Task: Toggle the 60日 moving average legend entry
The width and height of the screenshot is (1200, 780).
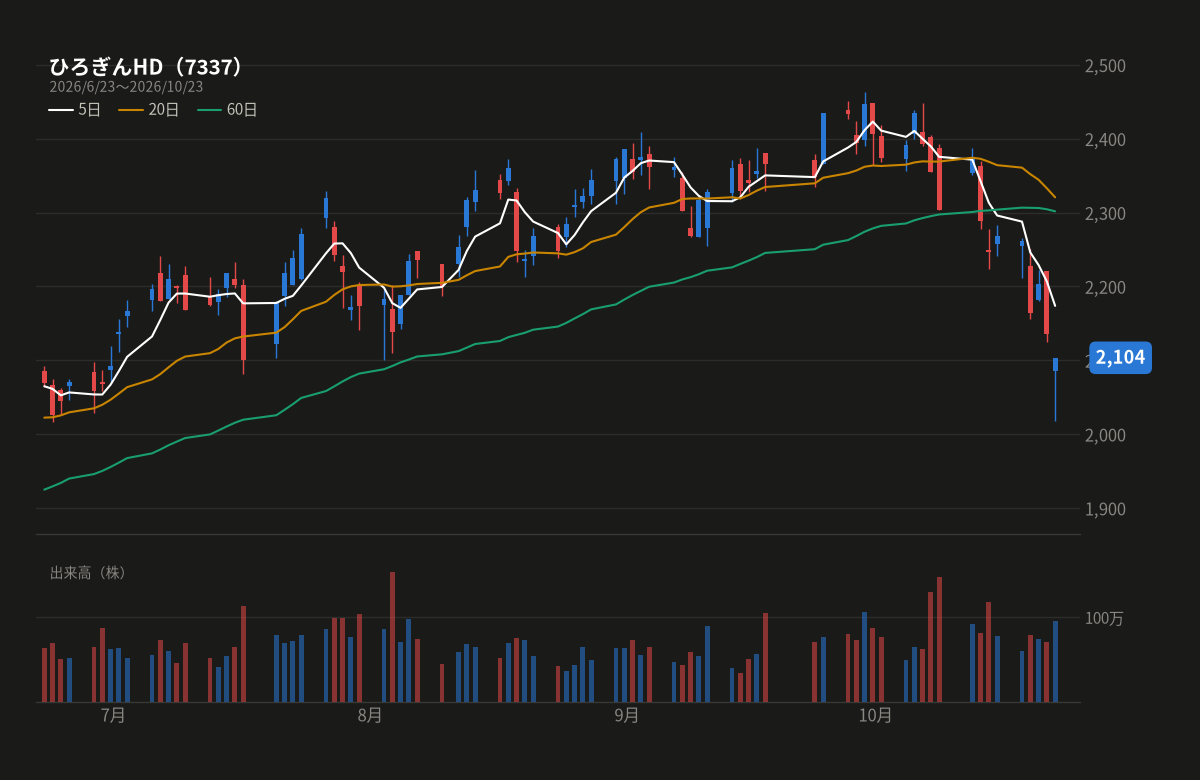Action: (227, 110)
